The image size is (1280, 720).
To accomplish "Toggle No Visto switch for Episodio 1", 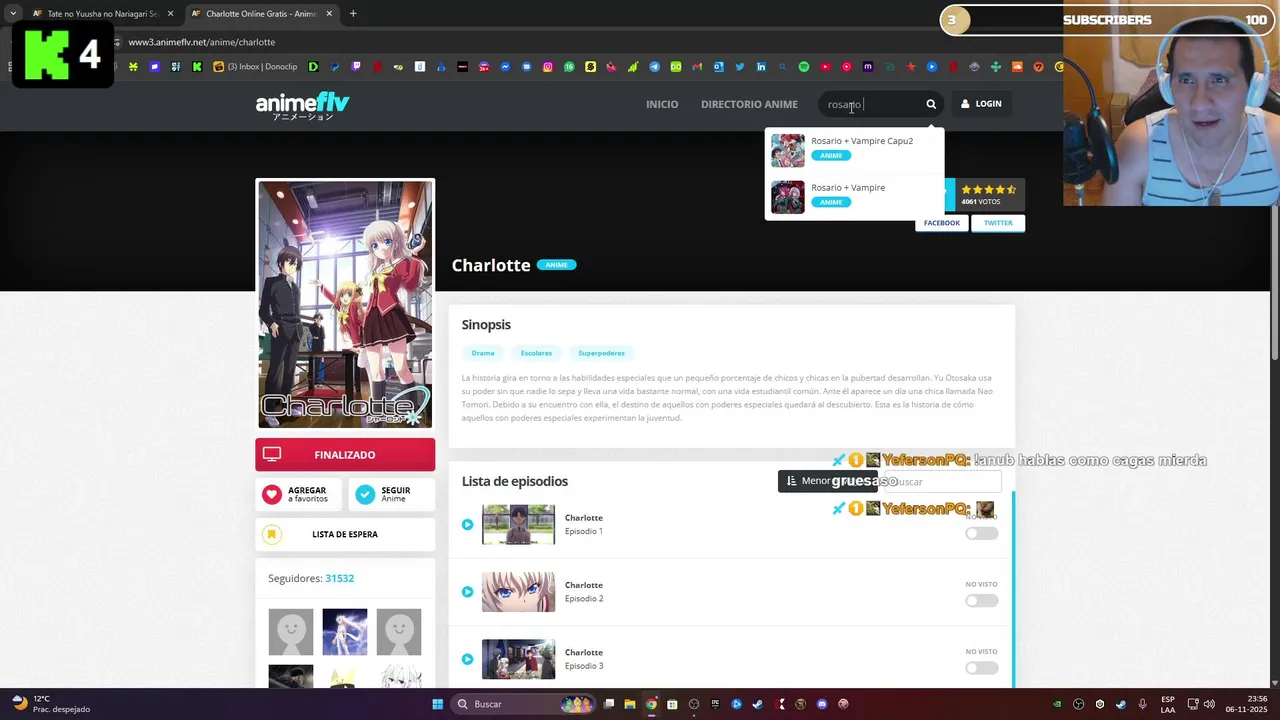I will [x=981, y=533].
